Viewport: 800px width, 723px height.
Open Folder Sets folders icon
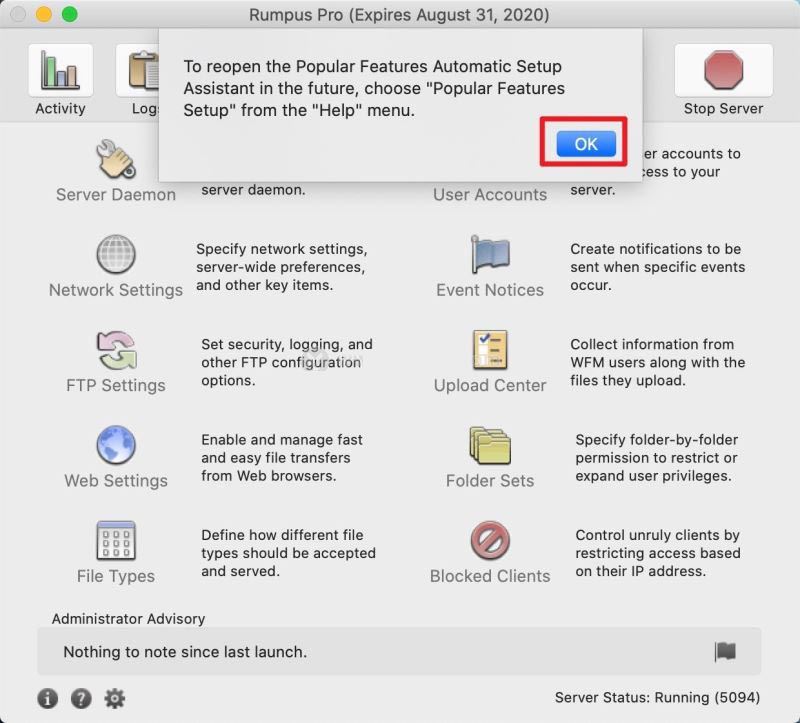coord(490,445)
